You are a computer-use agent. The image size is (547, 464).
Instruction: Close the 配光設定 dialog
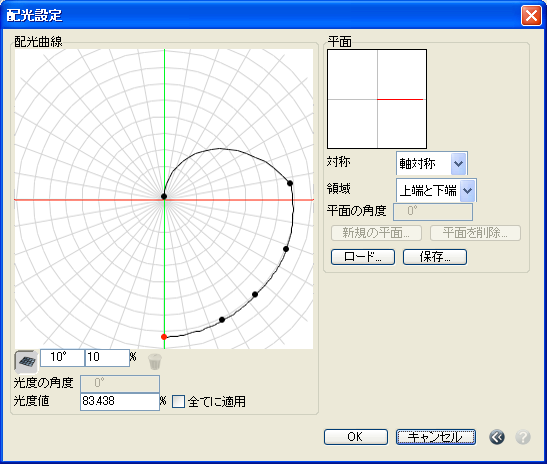531,16
